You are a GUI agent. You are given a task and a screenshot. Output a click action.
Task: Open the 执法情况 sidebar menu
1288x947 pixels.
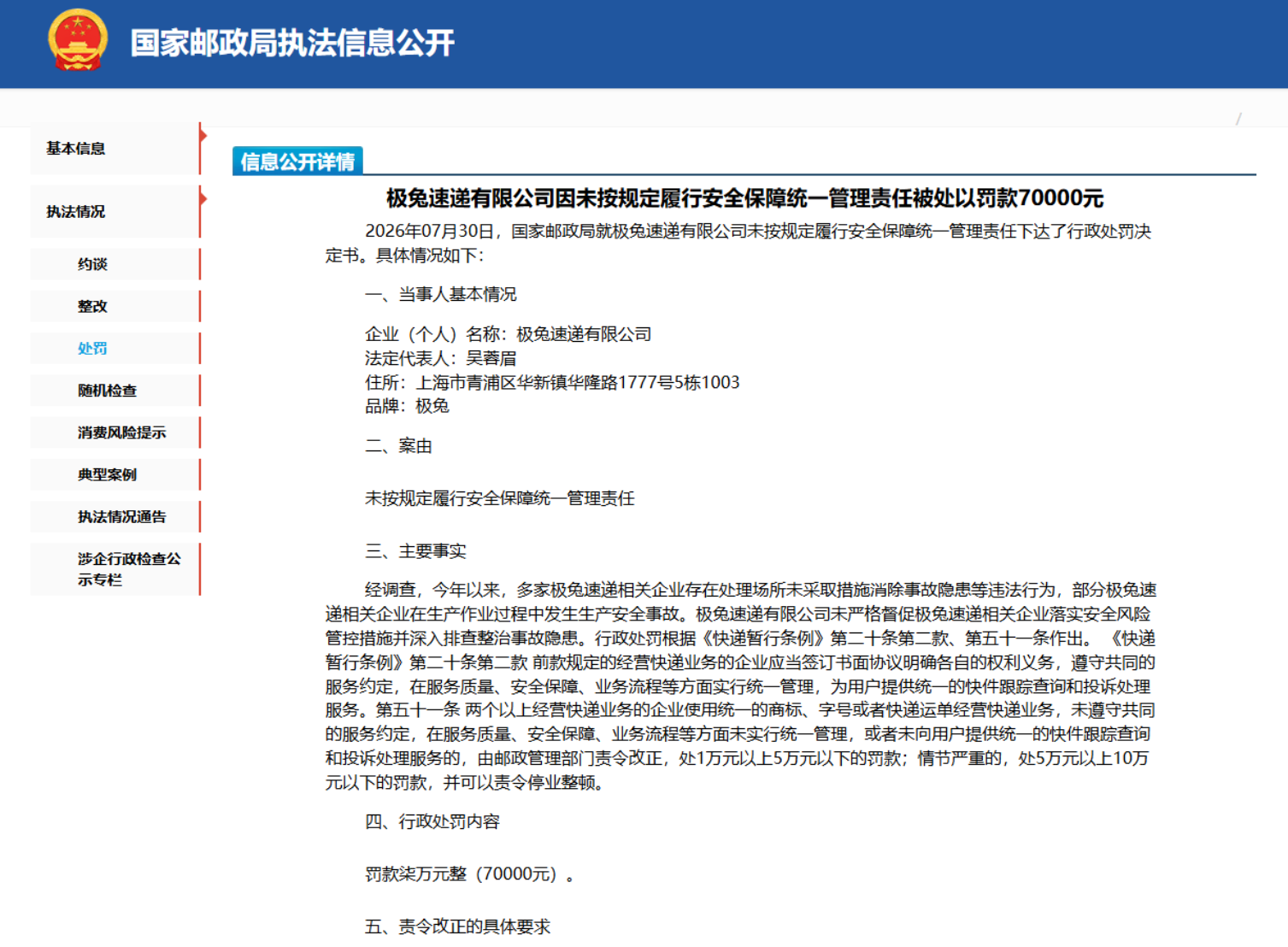click(115, 212)
